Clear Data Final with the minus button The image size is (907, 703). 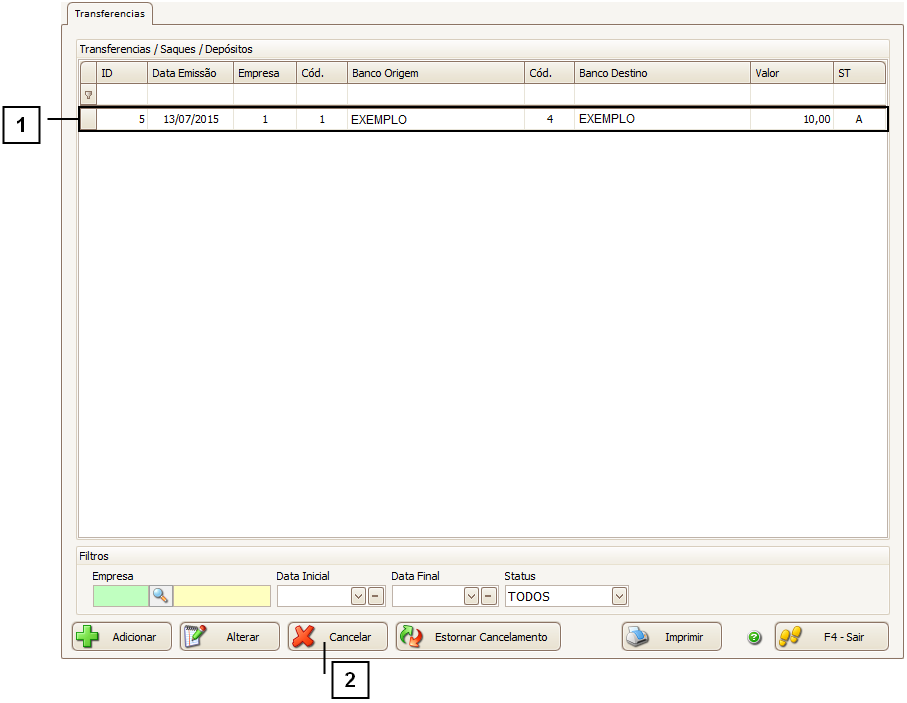click(x=489, y=596)
